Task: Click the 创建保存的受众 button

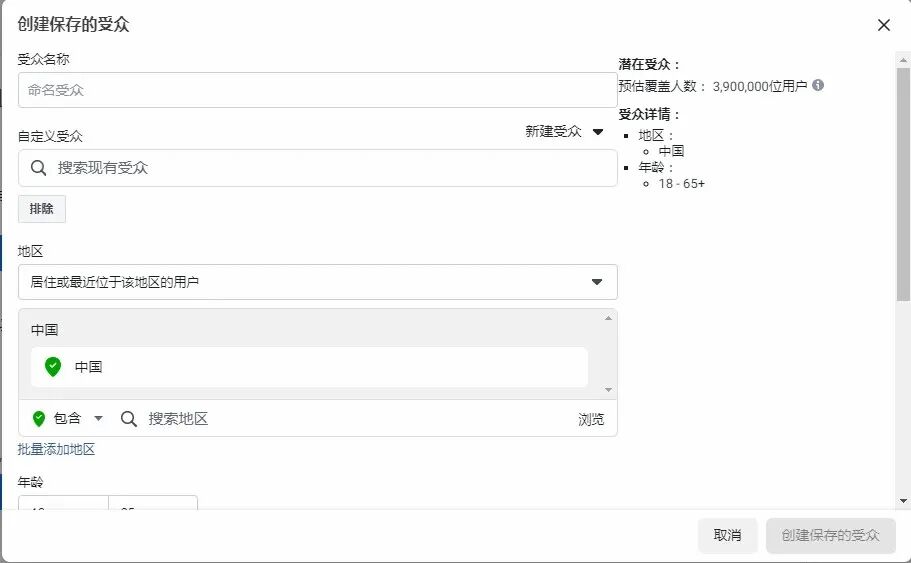Action: point(831,535)
